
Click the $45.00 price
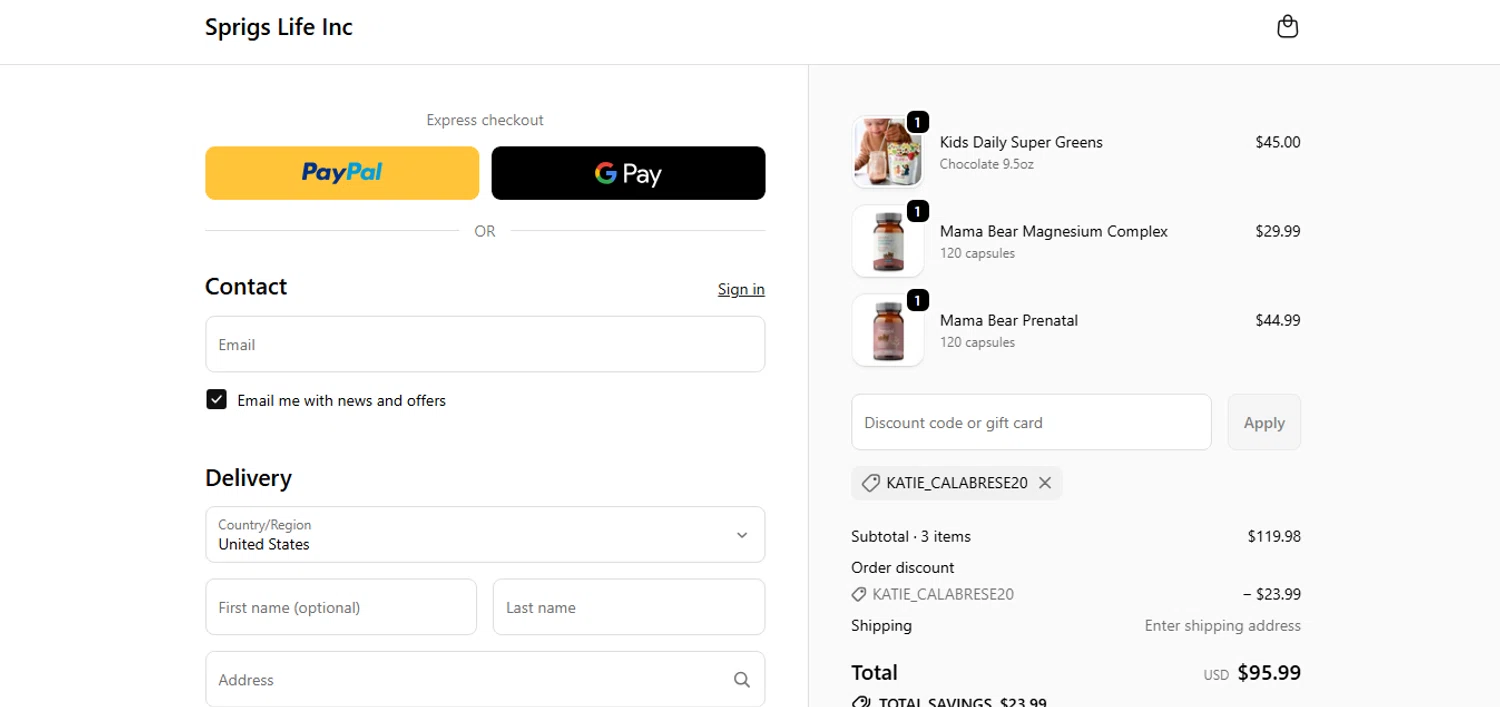click(x=1278, y=142)
